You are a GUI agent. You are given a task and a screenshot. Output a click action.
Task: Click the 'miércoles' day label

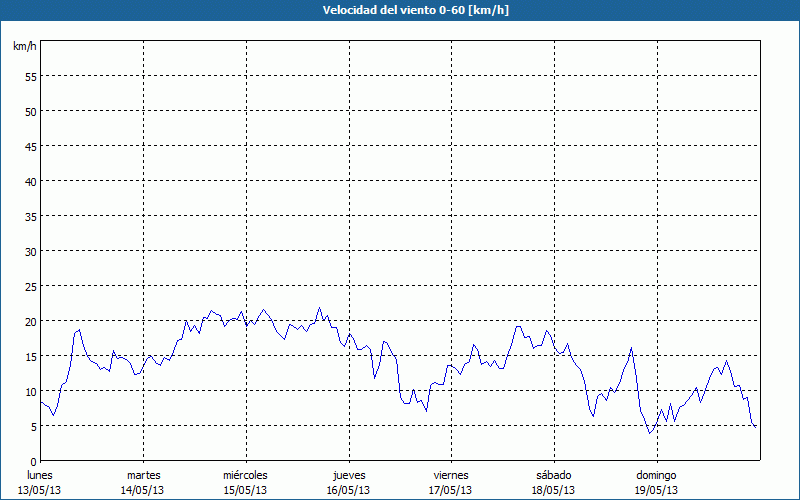(x=245, y=475)
